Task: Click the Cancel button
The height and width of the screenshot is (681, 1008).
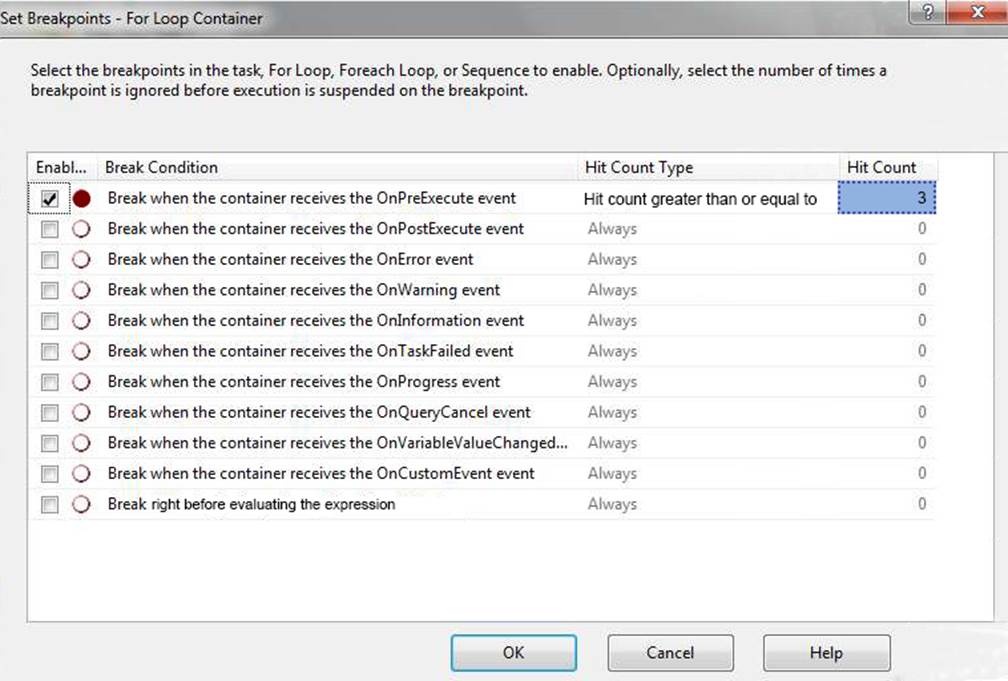Action: tap(670, 652)
